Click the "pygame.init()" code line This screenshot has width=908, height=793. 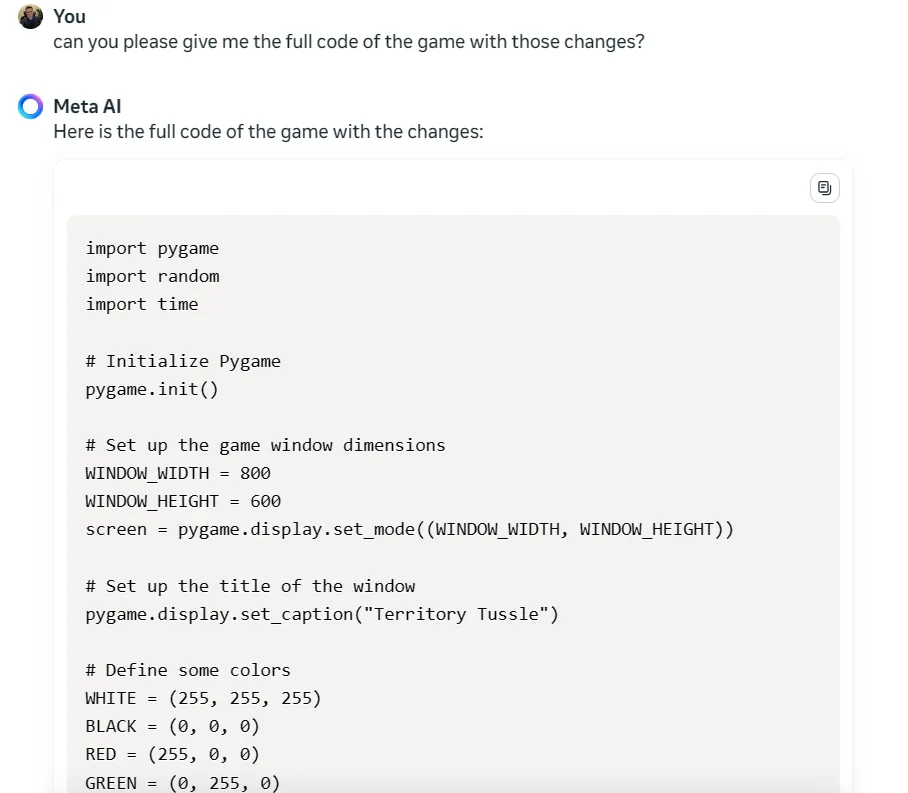151,389
